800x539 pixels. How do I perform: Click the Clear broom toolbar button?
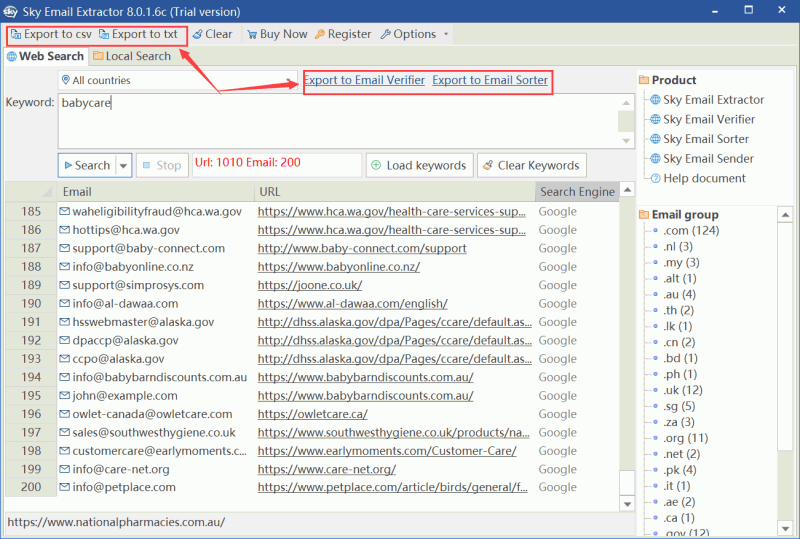(x=212, y=34)
